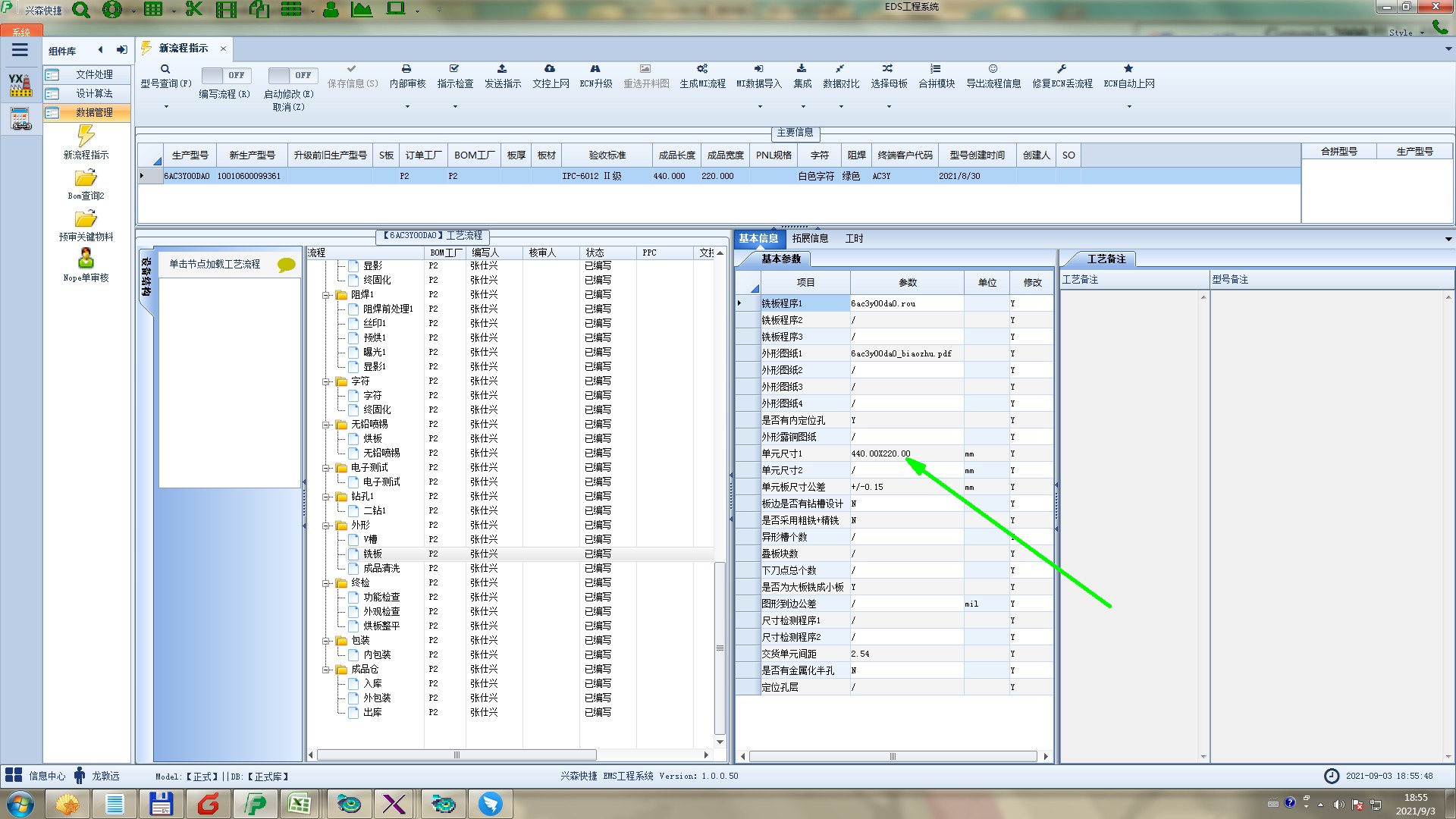The width and height of the screenshot is (1456, 819).
Task: Open Excel from the Windows taskbar
Action: (299, 804)
